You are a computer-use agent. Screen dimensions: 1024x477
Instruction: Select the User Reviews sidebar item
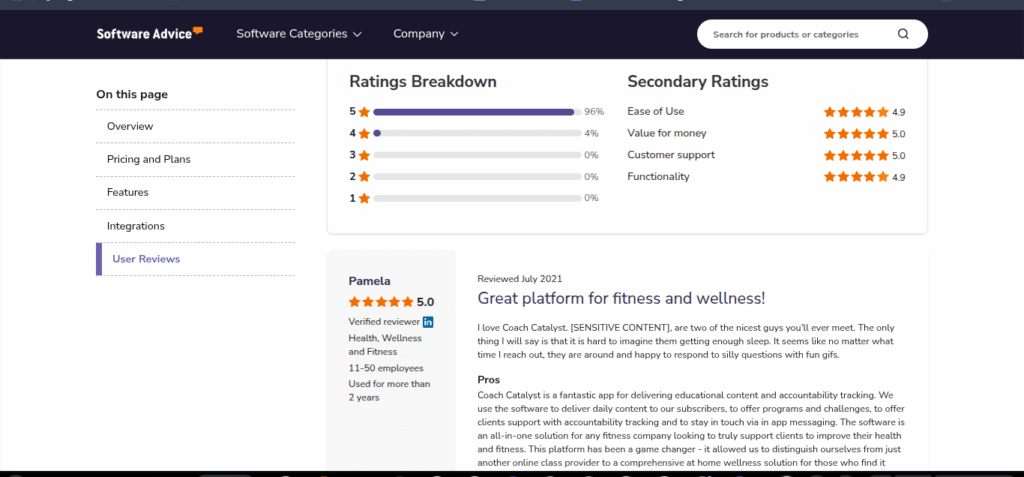pos(146,259)
